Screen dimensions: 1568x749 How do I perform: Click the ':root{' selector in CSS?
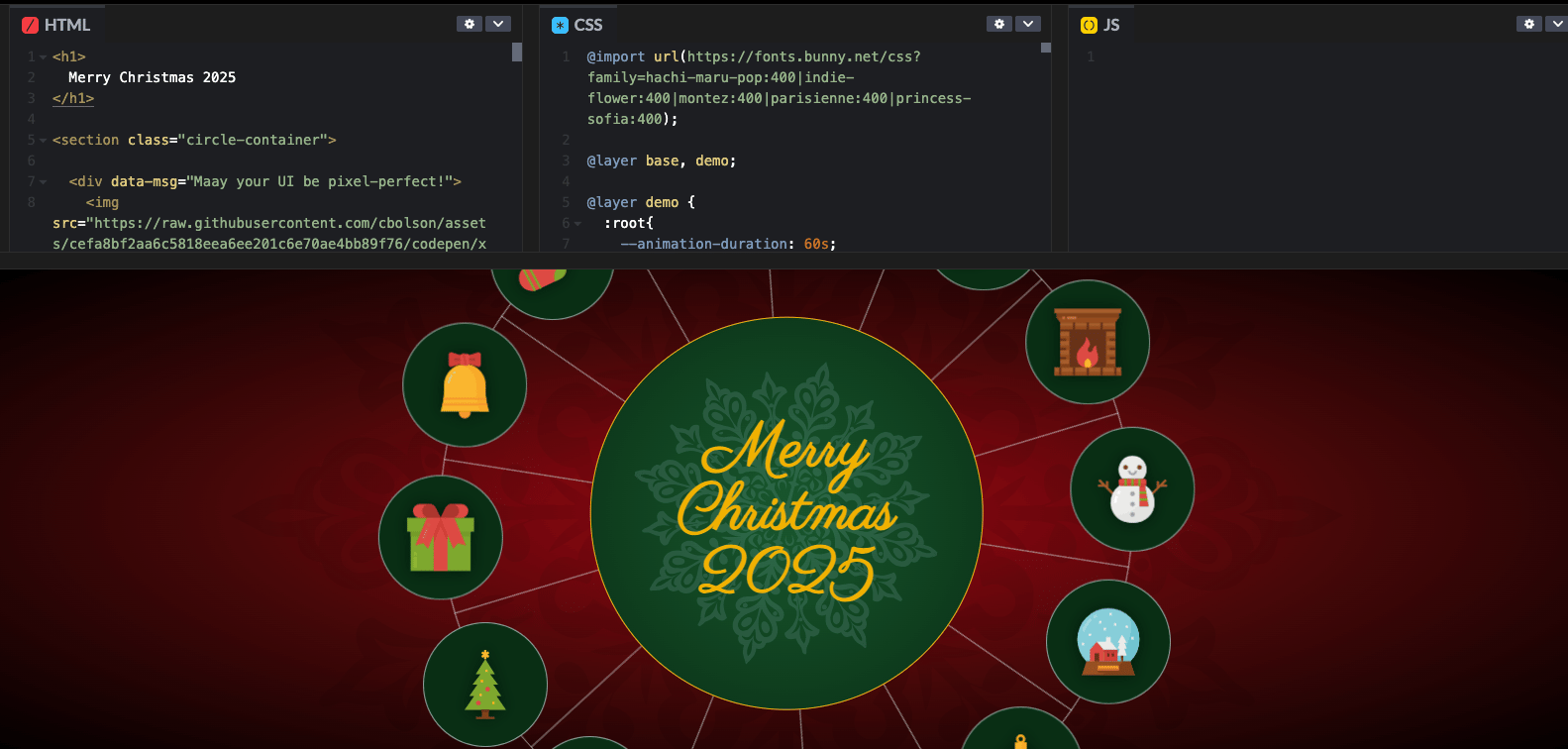pyautogui.click(x=629, y=223)
